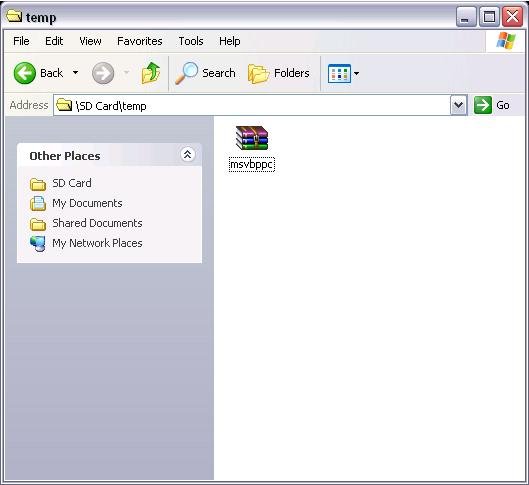Image resolution: width=529 pixels, height=485 pixels.
Task: Go back using the green Back arrow
Action: pyautogui.click(x=25, y=73)
